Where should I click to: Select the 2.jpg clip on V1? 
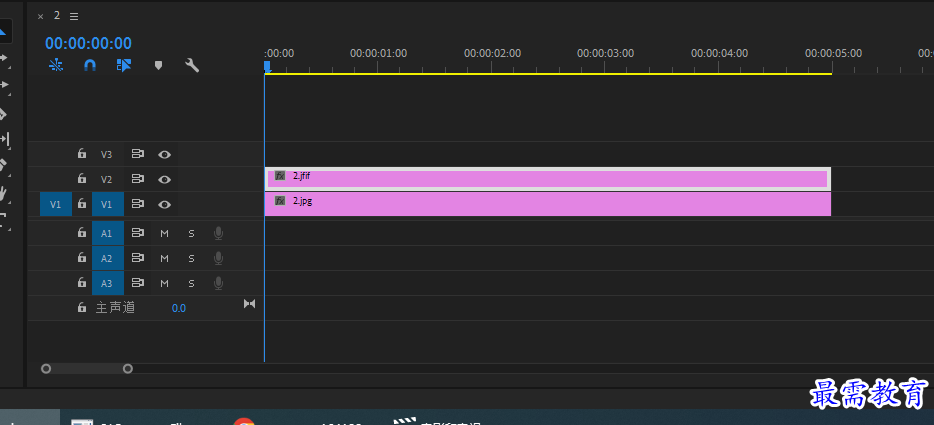coord(547,204)
